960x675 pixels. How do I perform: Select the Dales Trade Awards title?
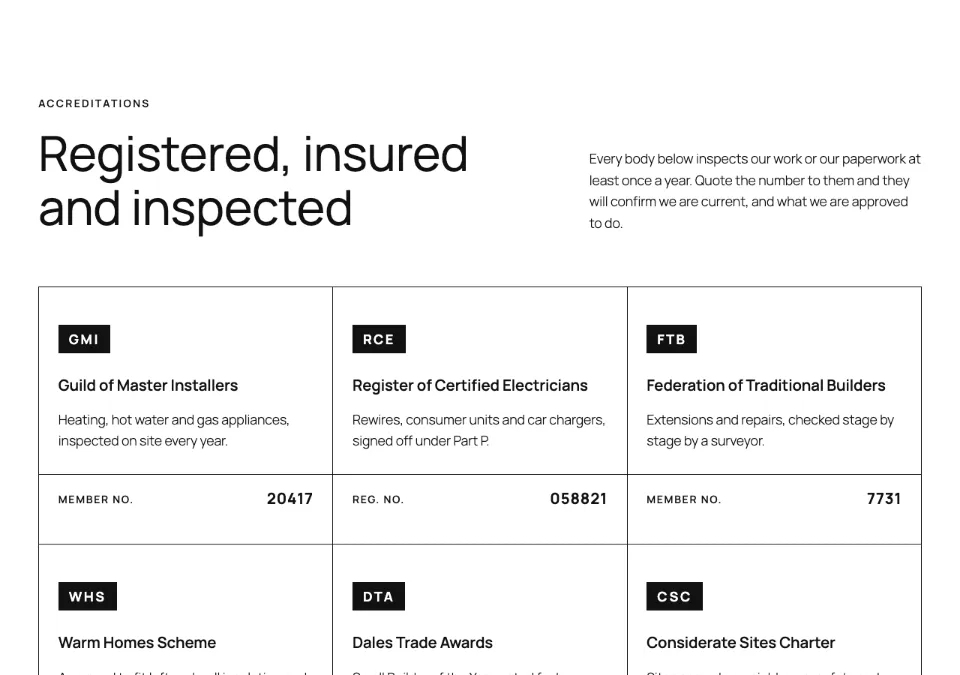coord(422,643)
